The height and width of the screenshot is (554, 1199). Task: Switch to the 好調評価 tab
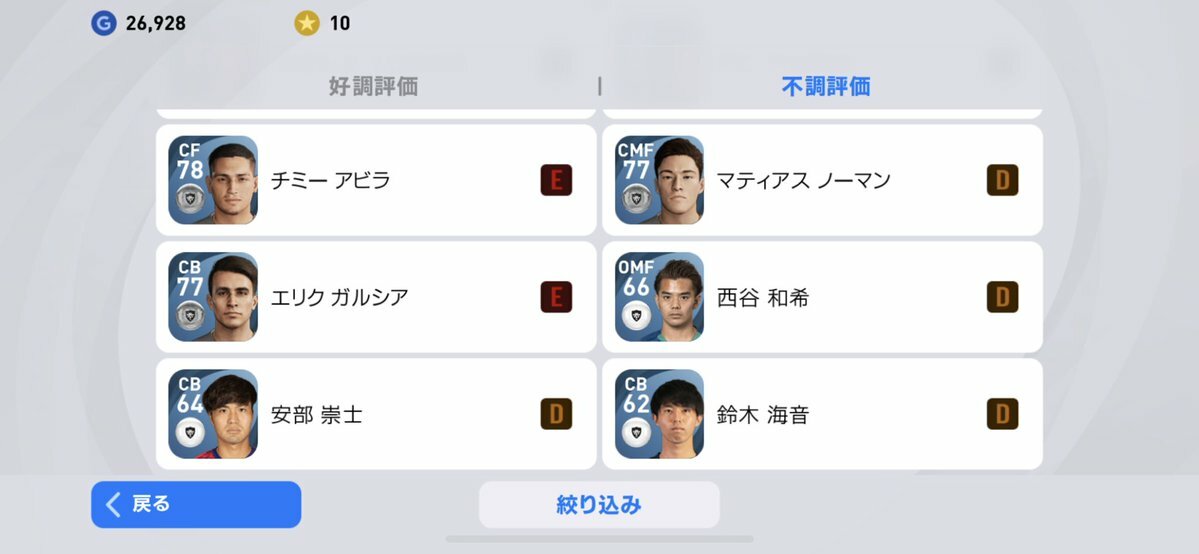[373, 86]
